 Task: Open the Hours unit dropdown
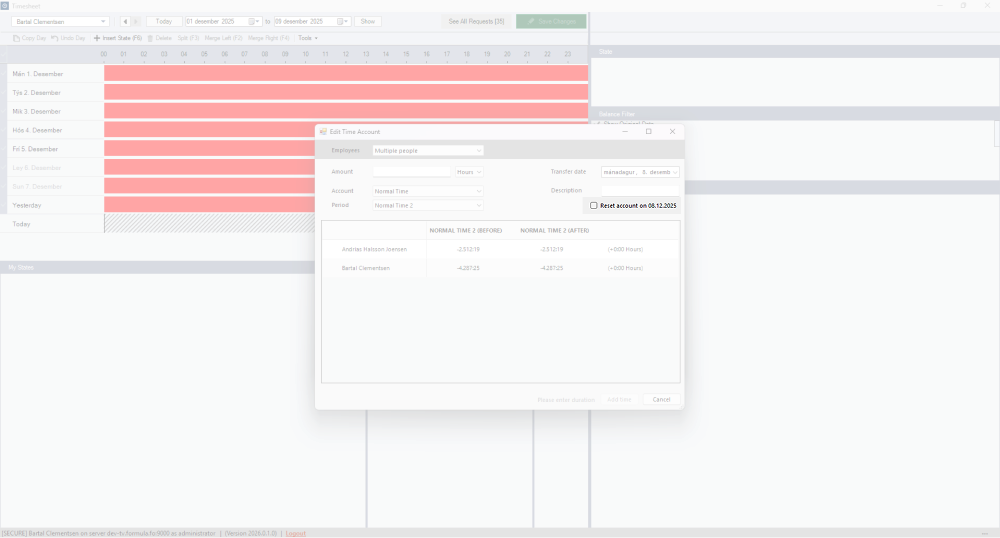point(469,172)
